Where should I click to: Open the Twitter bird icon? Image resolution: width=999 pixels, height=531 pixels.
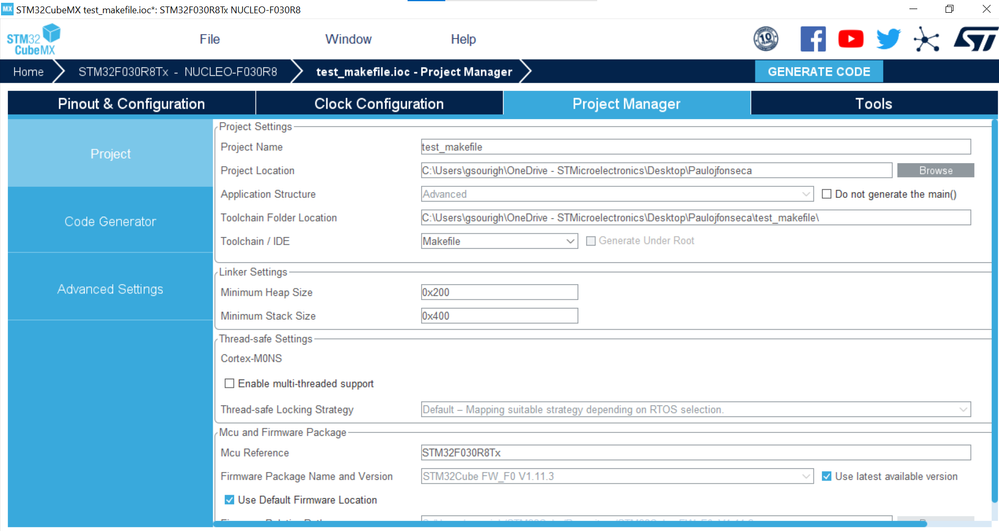pos(888,39)
